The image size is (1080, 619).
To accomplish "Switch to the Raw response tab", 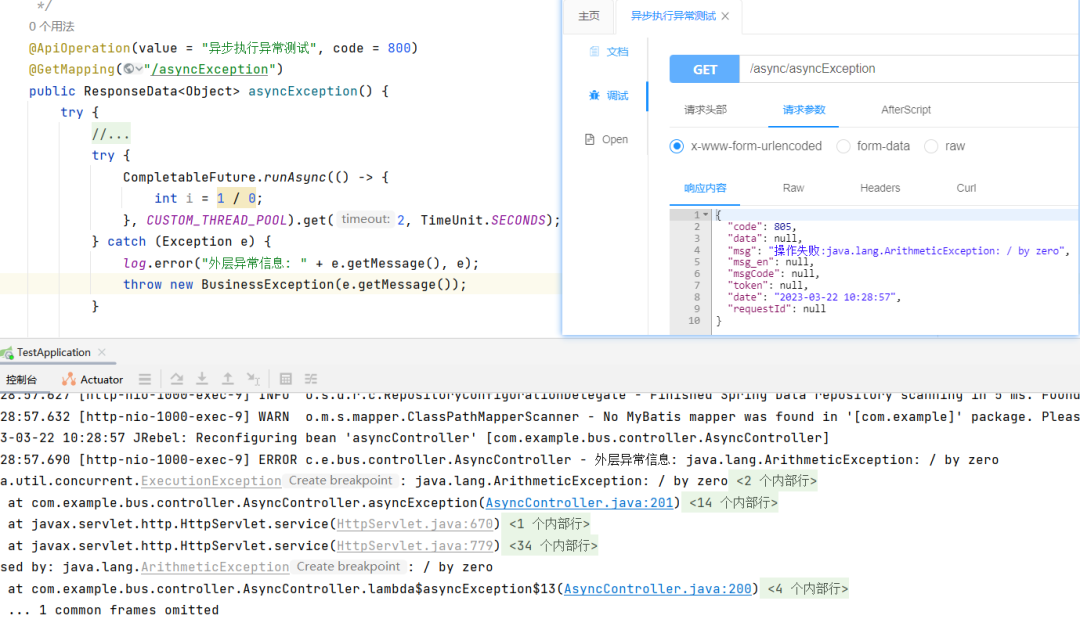I will 793,189.
